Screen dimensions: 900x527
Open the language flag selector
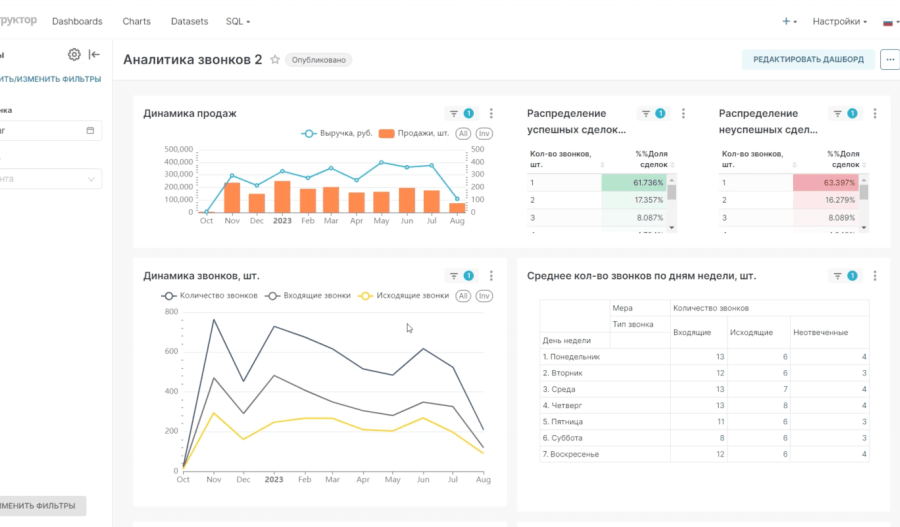point(888,21)
